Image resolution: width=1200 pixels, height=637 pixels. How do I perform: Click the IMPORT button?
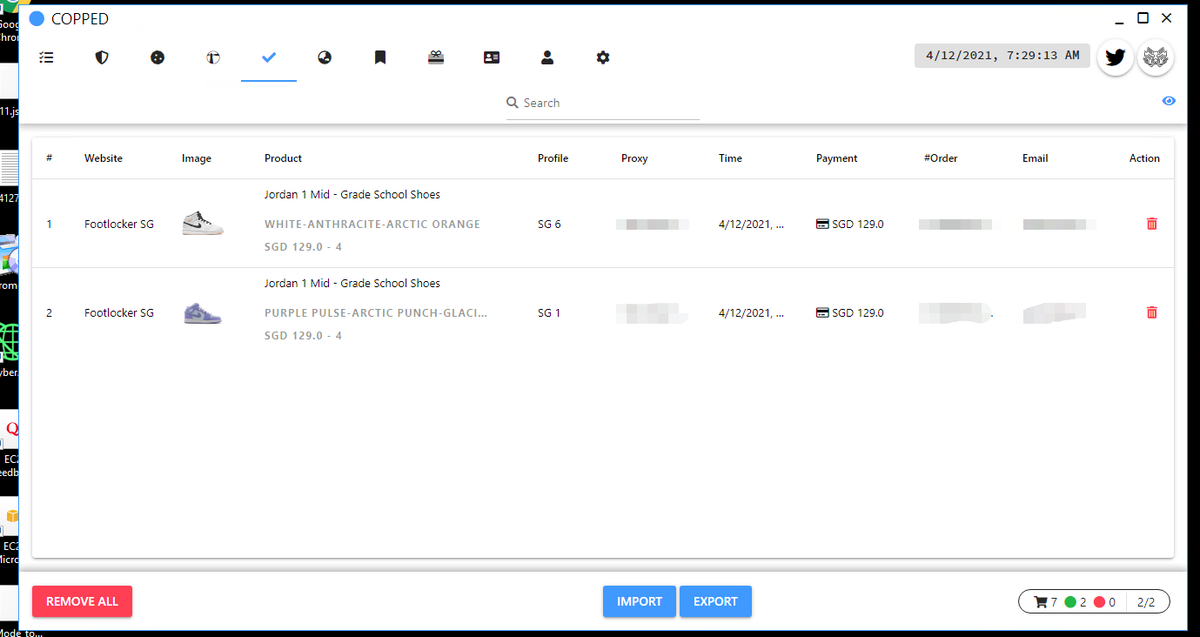point(639,601)
